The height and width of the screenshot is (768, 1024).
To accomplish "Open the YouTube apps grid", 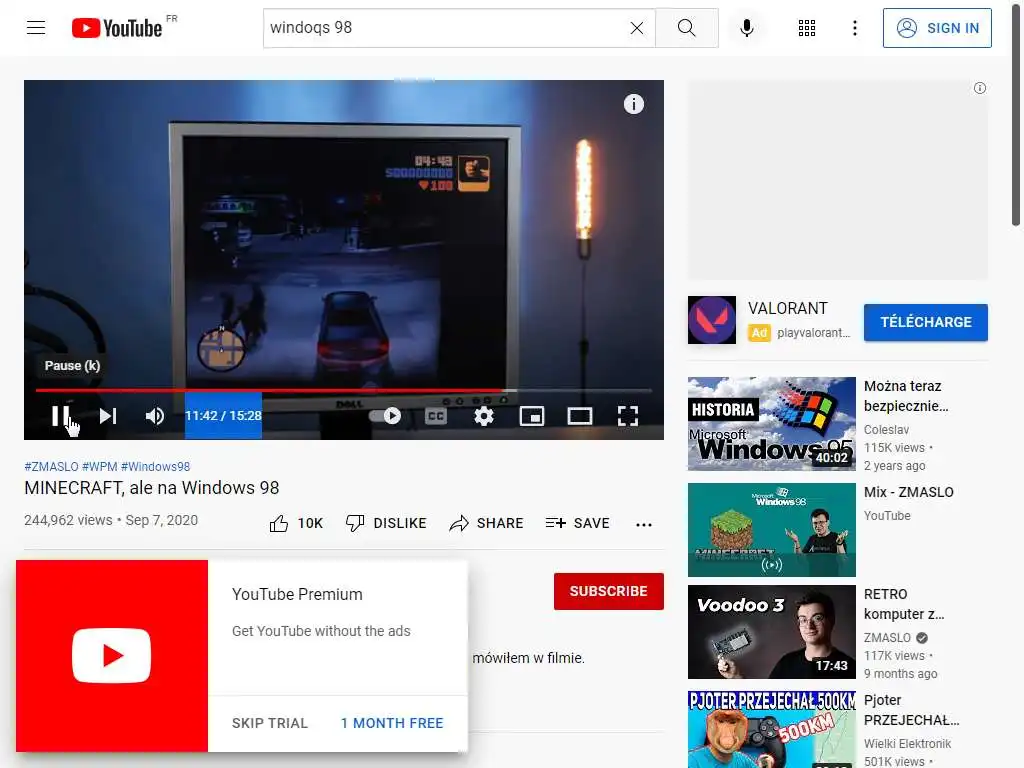I will click(x=807, y=28).
